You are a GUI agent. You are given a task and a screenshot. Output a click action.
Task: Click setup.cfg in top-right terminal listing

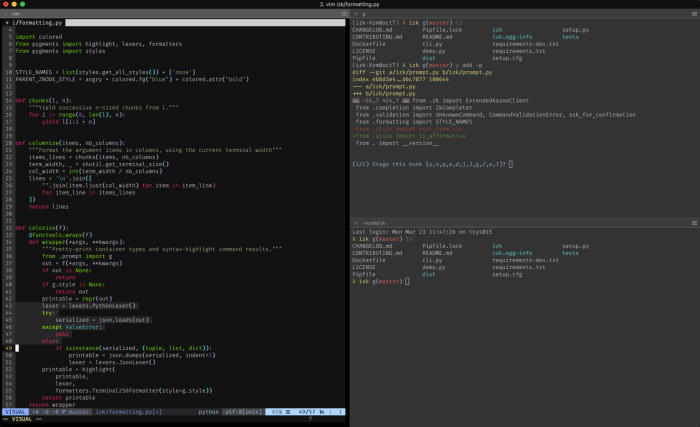tap(507, 58)
